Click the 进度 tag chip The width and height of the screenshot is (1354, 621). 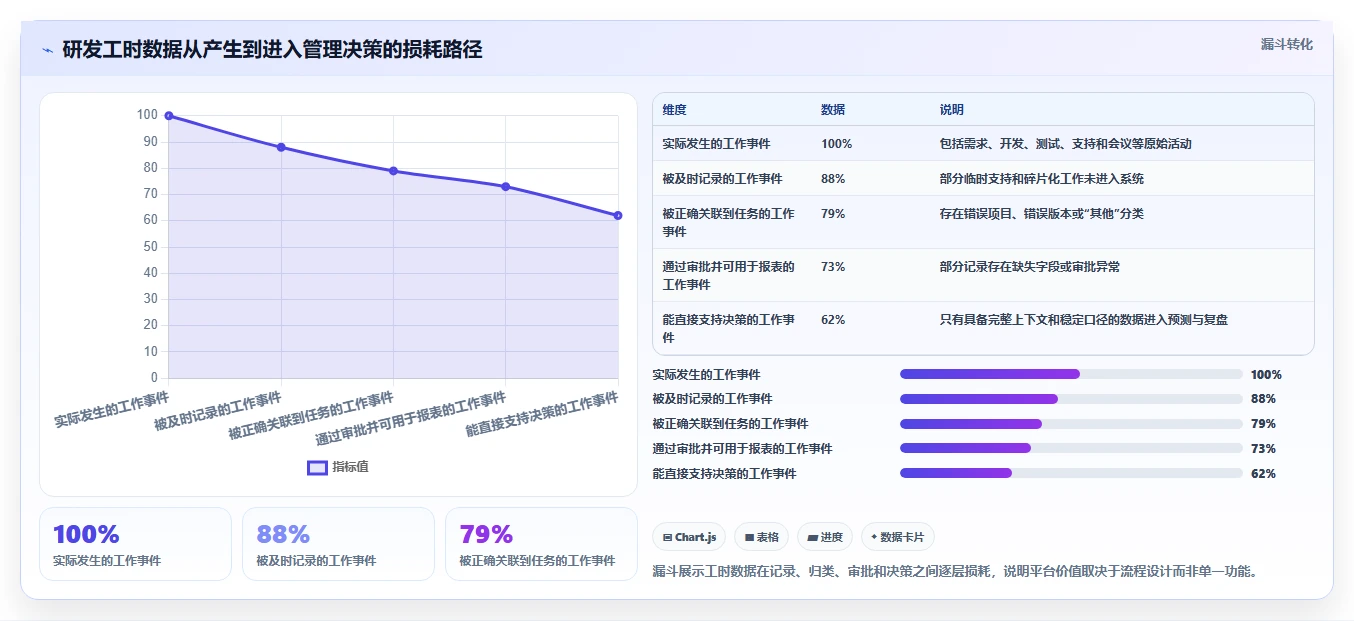click(x=825, y=537)
